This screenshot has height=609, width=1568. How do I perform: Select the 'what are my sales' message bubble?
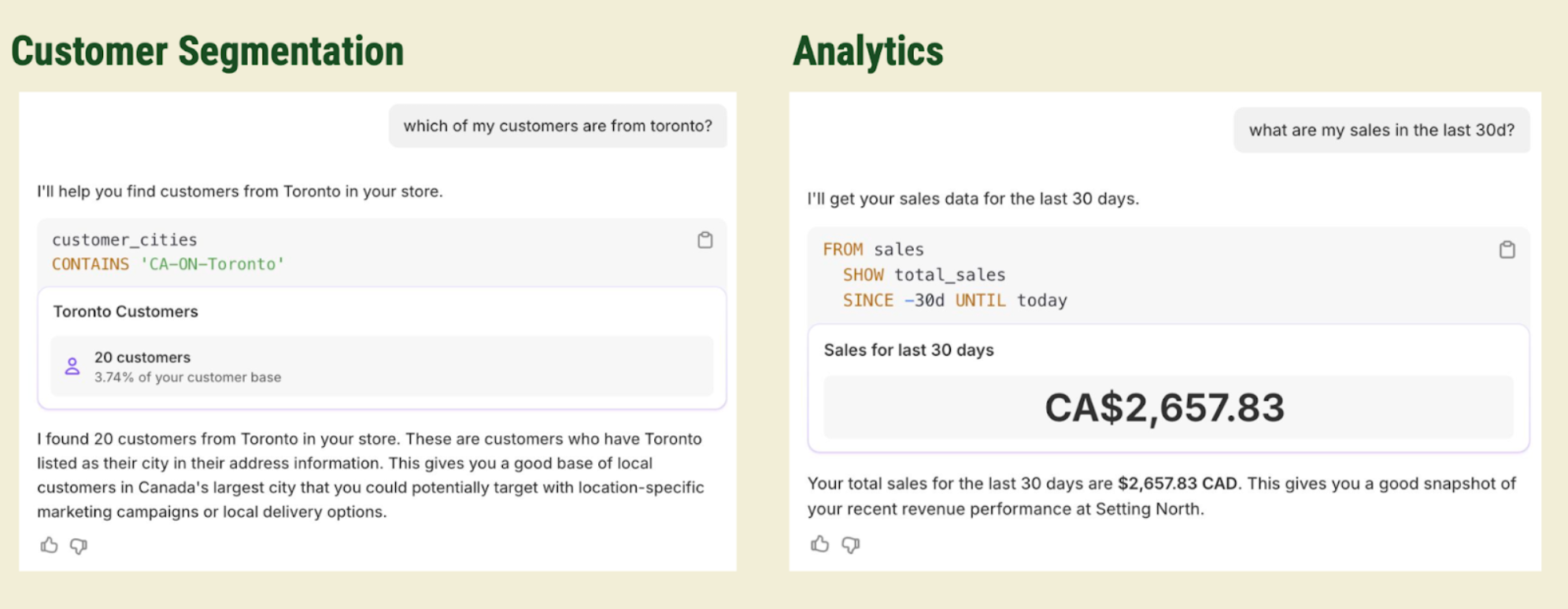[x=1381, y=130]
